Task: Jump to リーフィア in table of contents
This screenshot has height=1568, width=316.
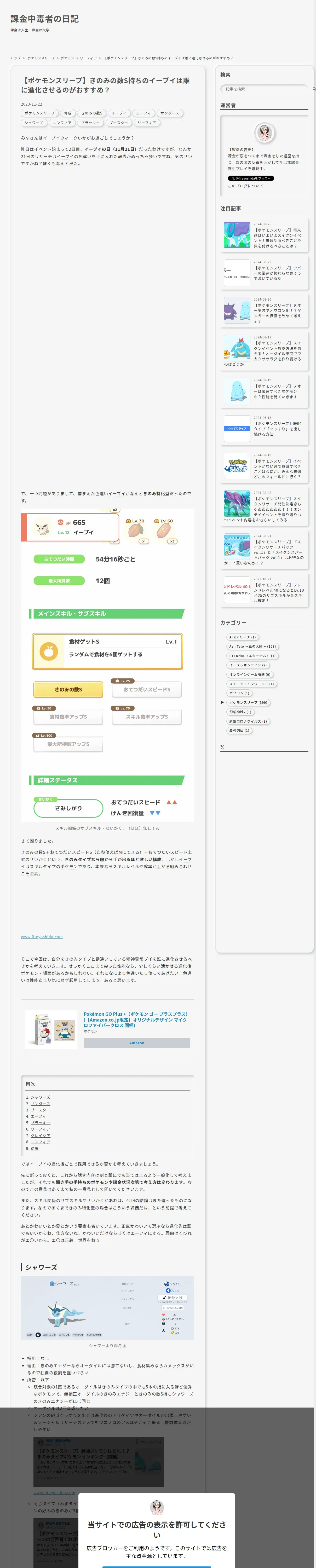Action: pyautogui.click(x=41, y=1129)
